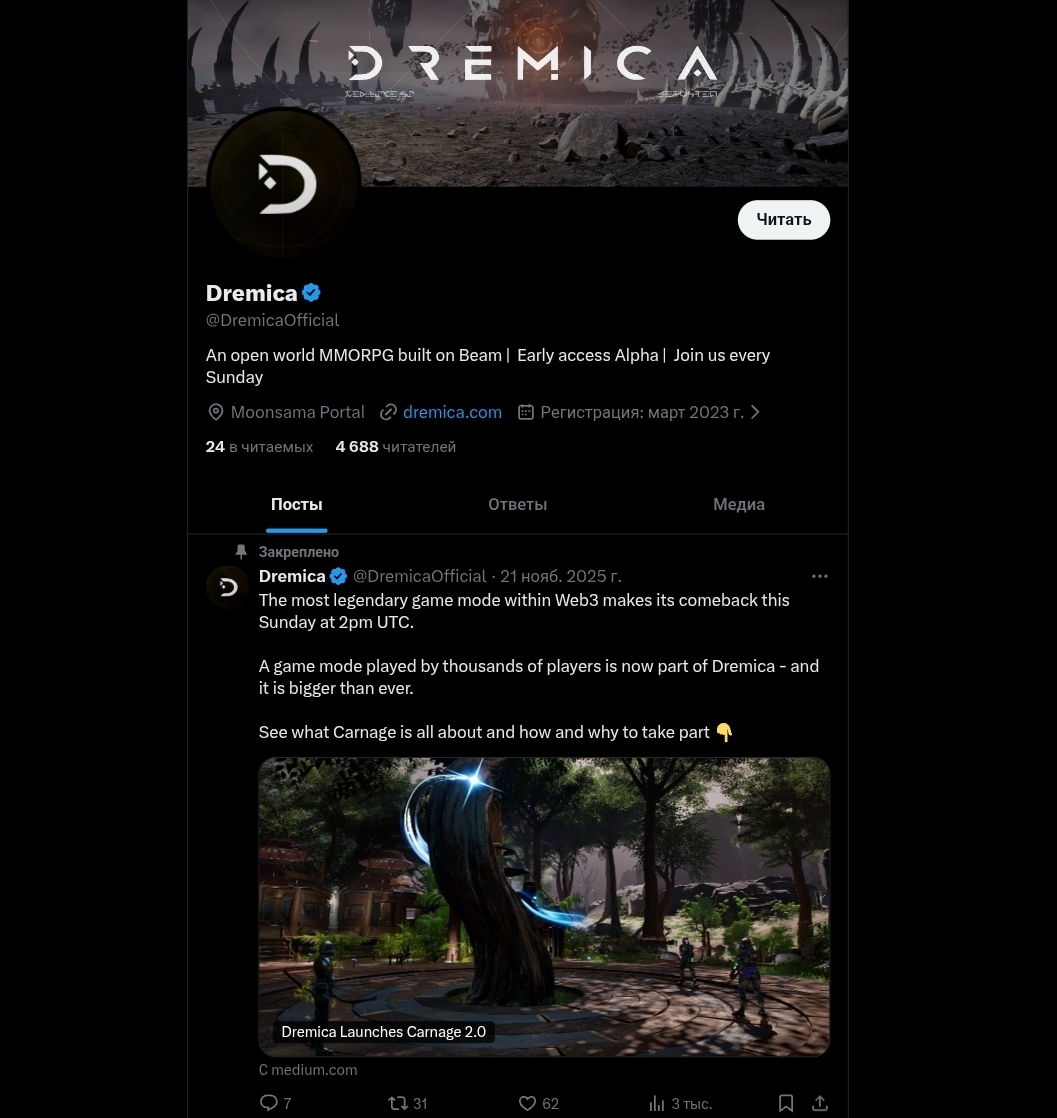Click the share upload icon on post
Image resolution: width=1057 pixels, height=1118 pixels.
(x=820, y=1103)
